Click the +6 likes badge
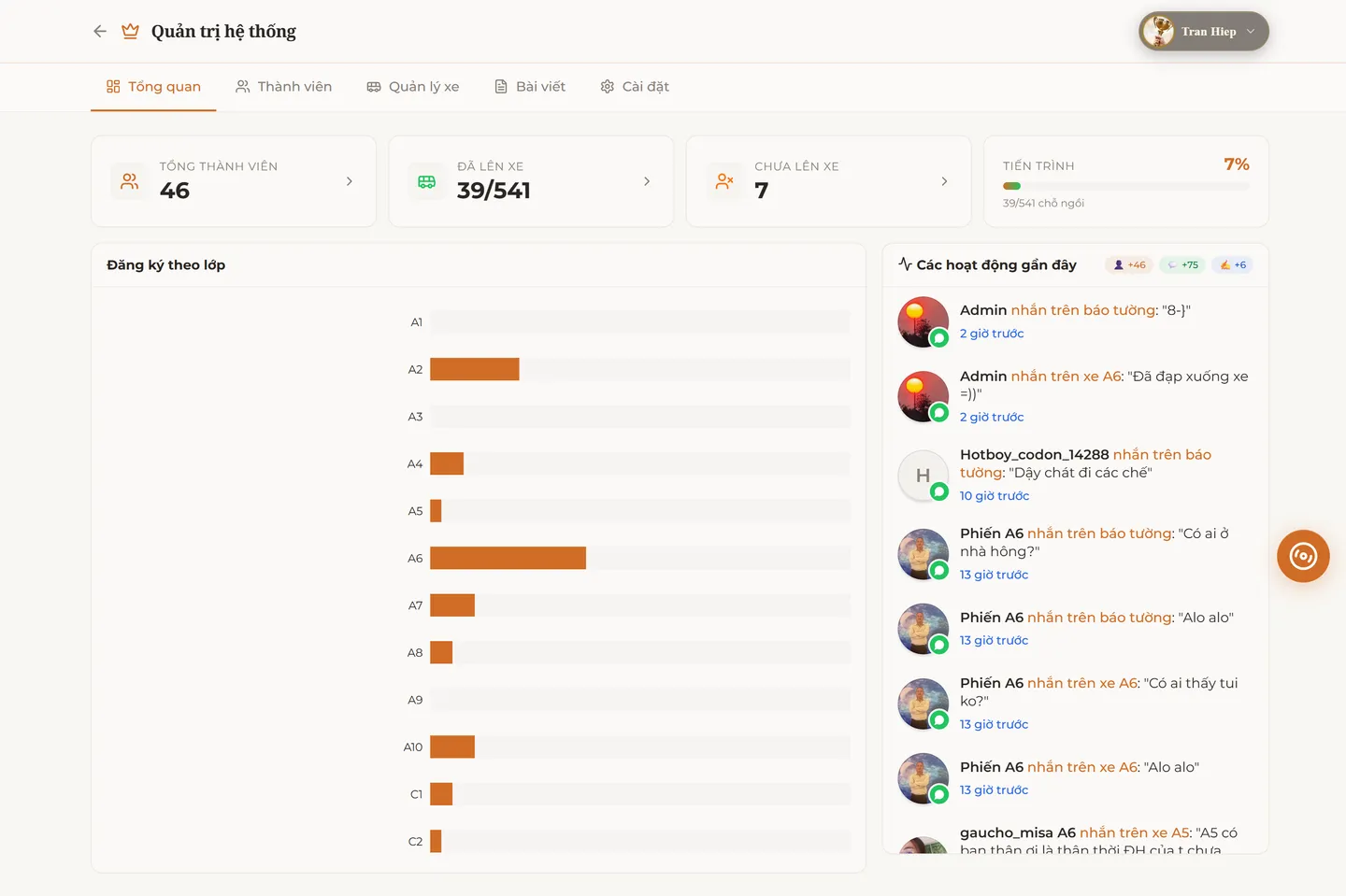Image resolution: width=1346 pixels, height=896 pixels. pos(1233,265)
